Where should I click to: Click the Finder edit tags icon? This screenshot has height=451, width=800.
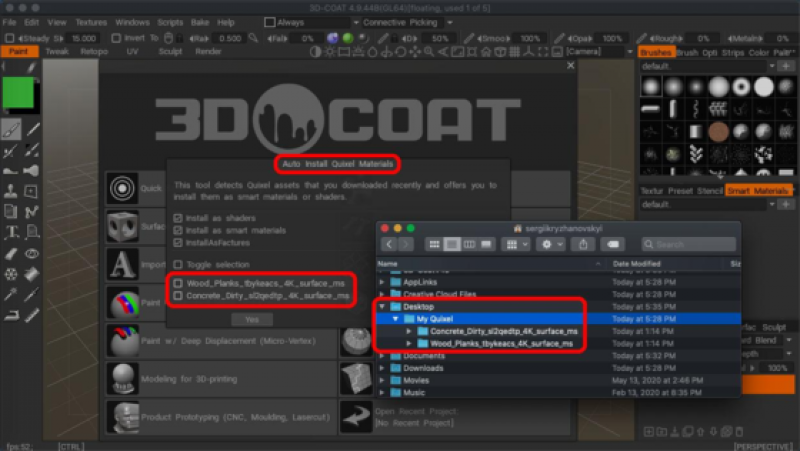(613, 244)
